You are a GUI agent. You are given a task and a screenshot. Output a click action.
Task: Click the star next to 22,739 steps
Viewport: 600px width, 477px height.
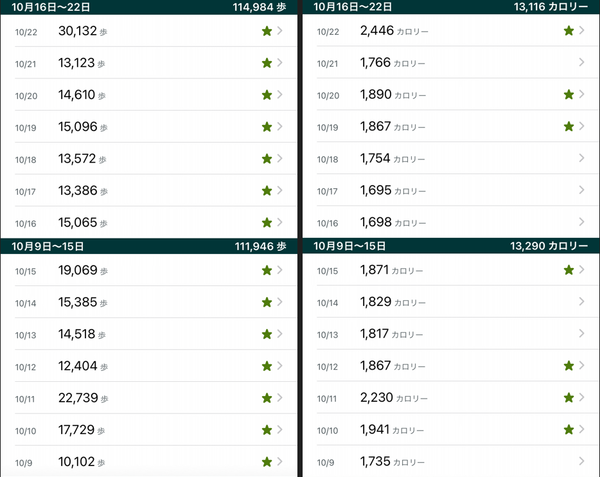click(267, 398)
